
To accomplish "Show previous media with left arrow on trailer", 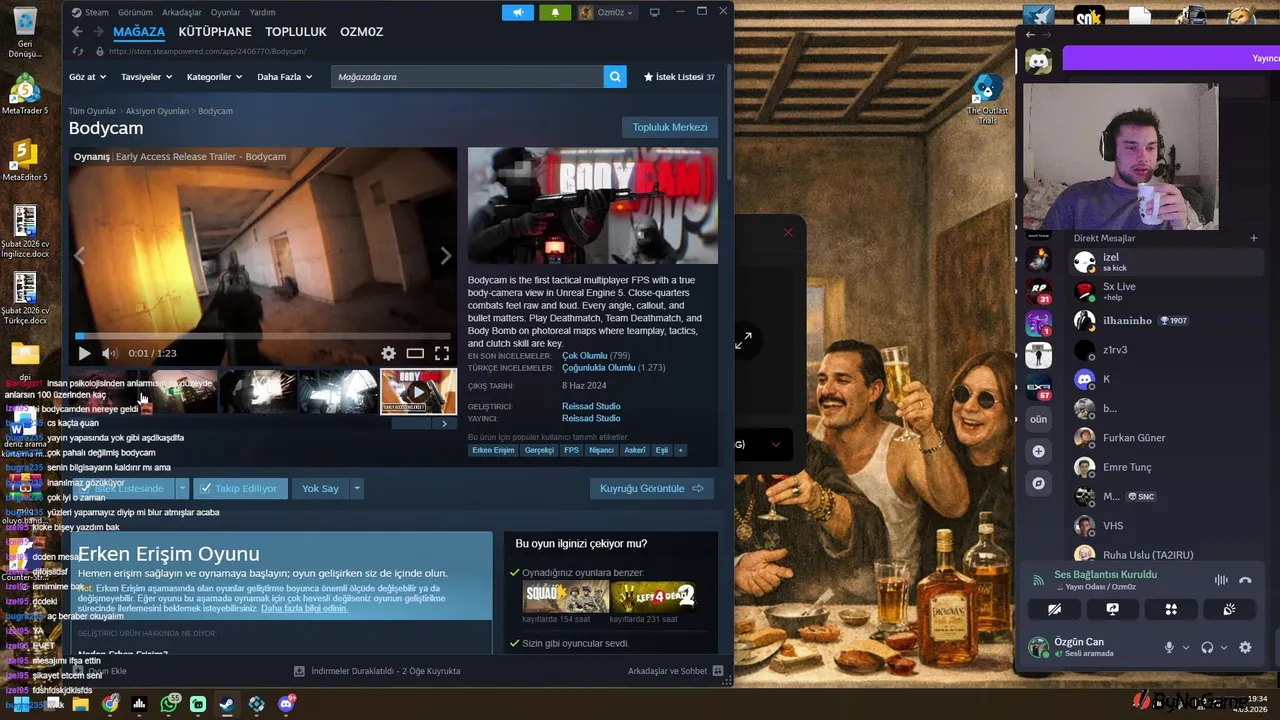I will click(x=80, y=256).
